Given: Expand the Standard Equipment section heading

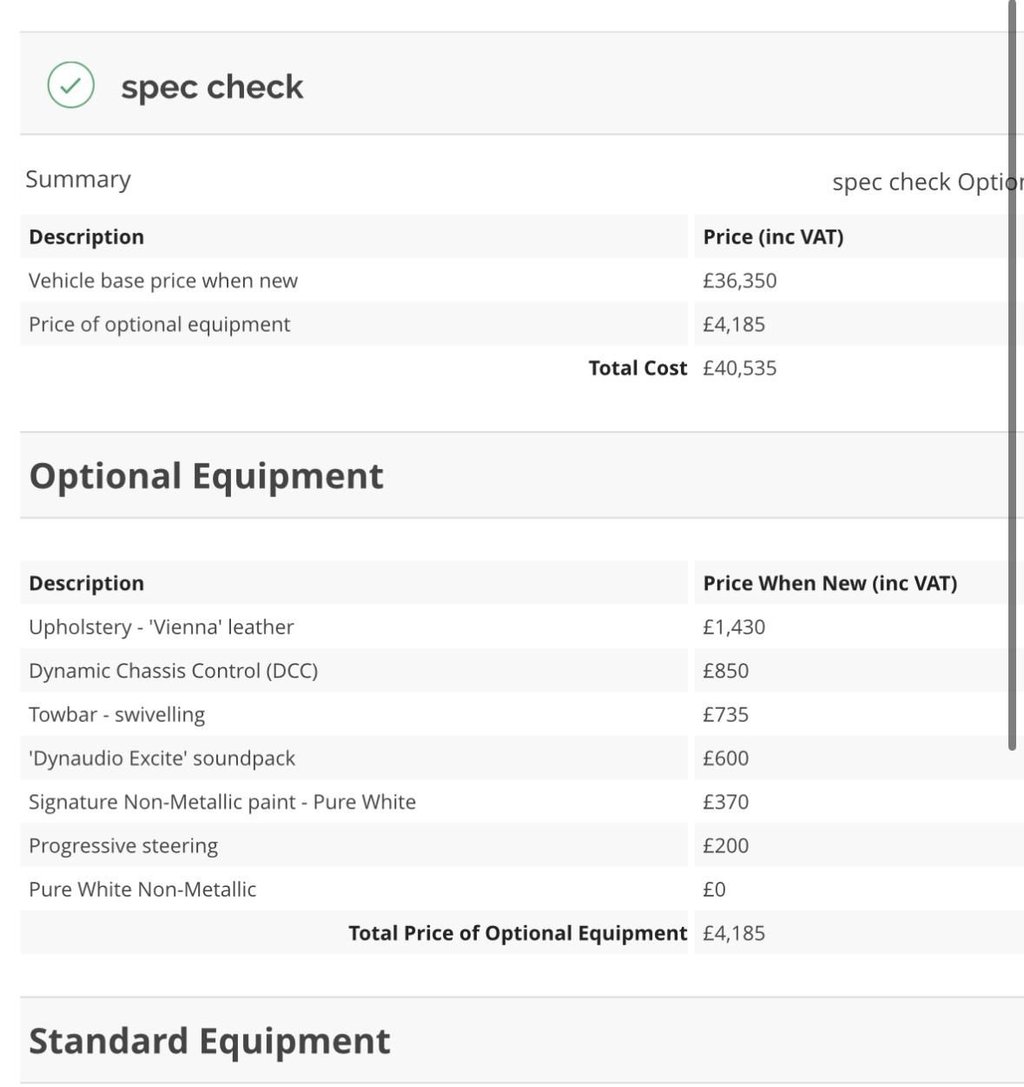Looking at the screenshot, I should 209,1041.
